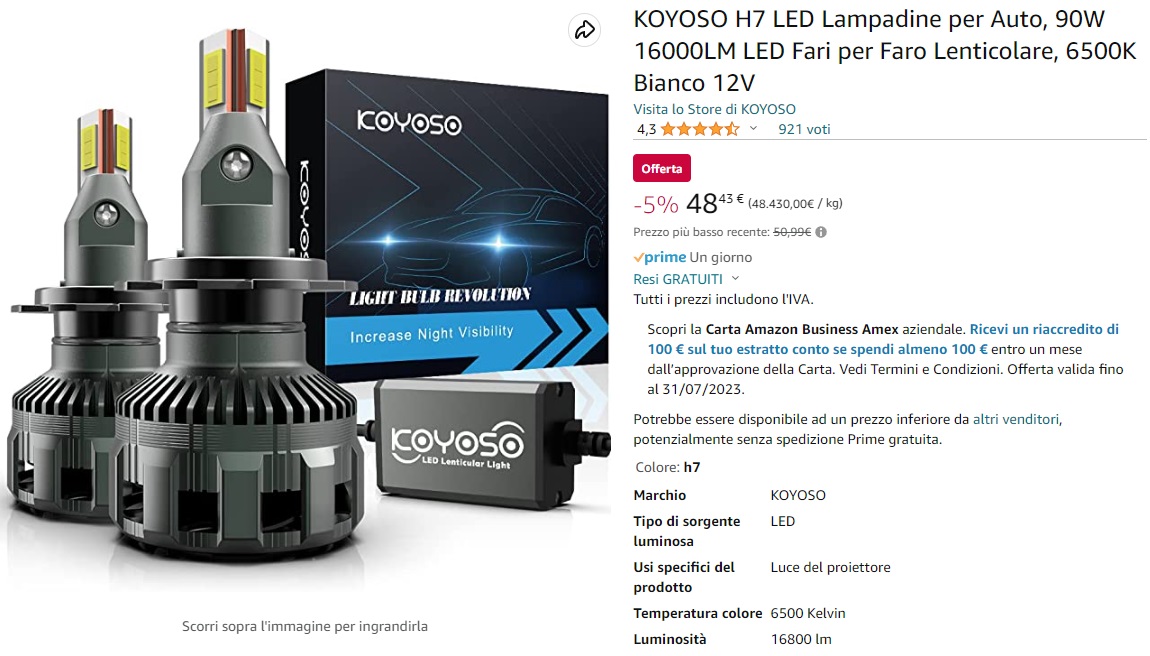Expand the Resi GRATUITI chevron

coord(736,279)
